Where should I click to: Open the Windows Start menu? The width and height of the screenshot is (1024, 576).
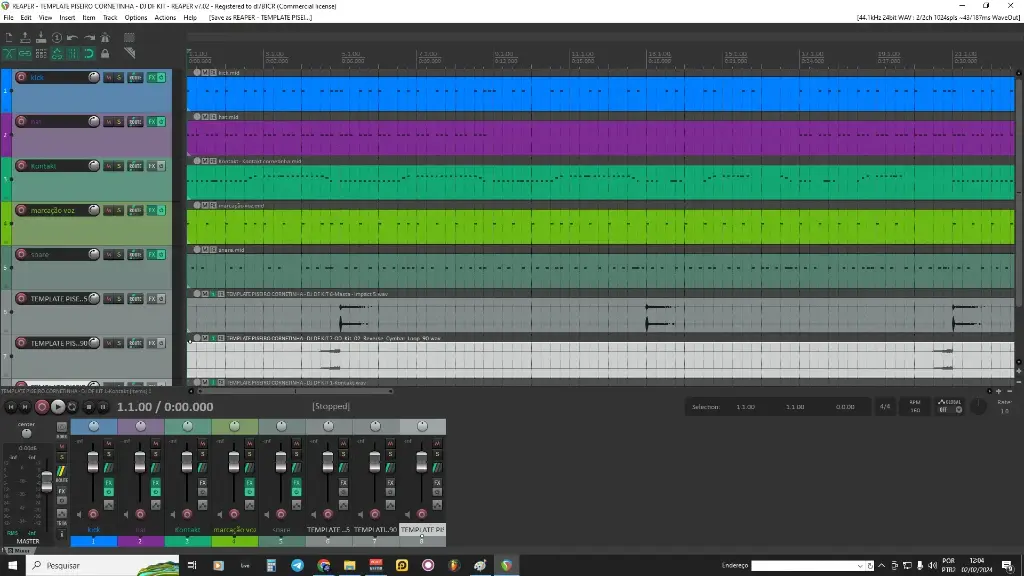12,566
